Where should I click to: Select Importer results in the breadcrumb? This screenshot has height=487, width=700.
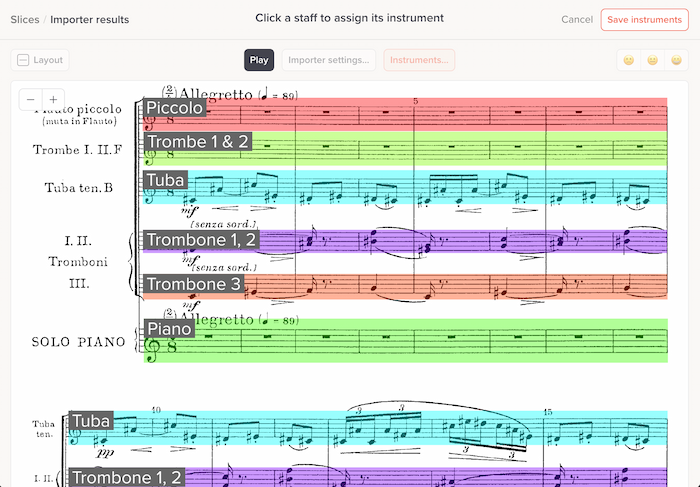click(89, 20)
